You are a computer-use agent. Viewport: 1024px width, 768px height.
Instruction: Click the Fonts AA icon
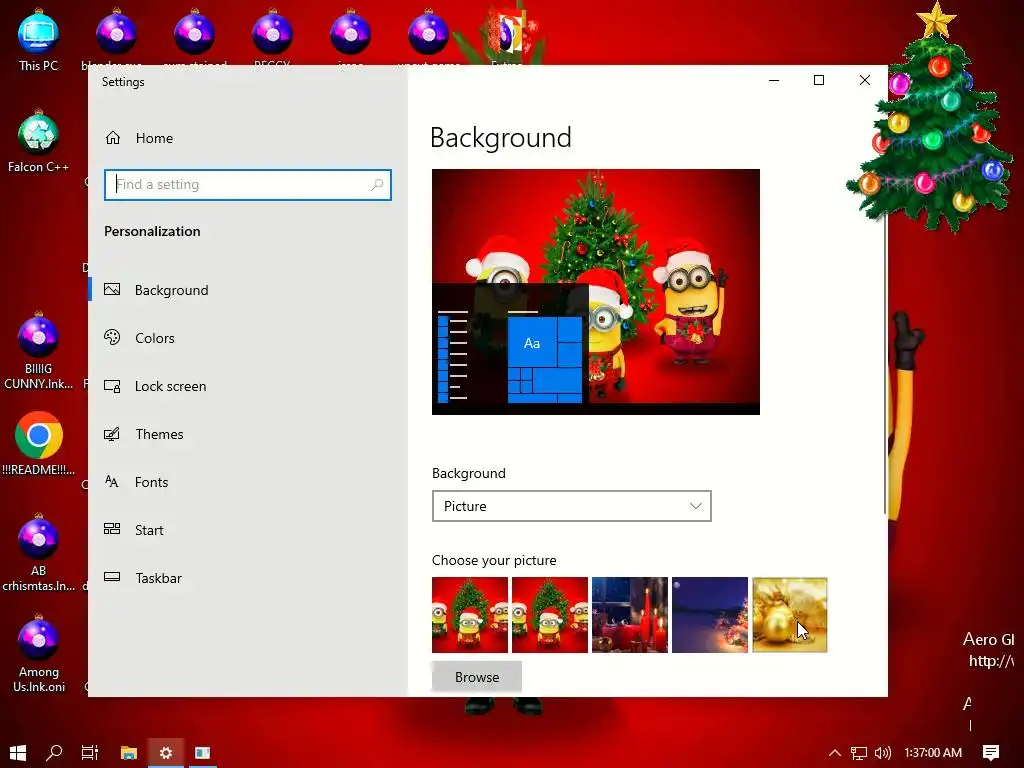[x=112, y=482]
